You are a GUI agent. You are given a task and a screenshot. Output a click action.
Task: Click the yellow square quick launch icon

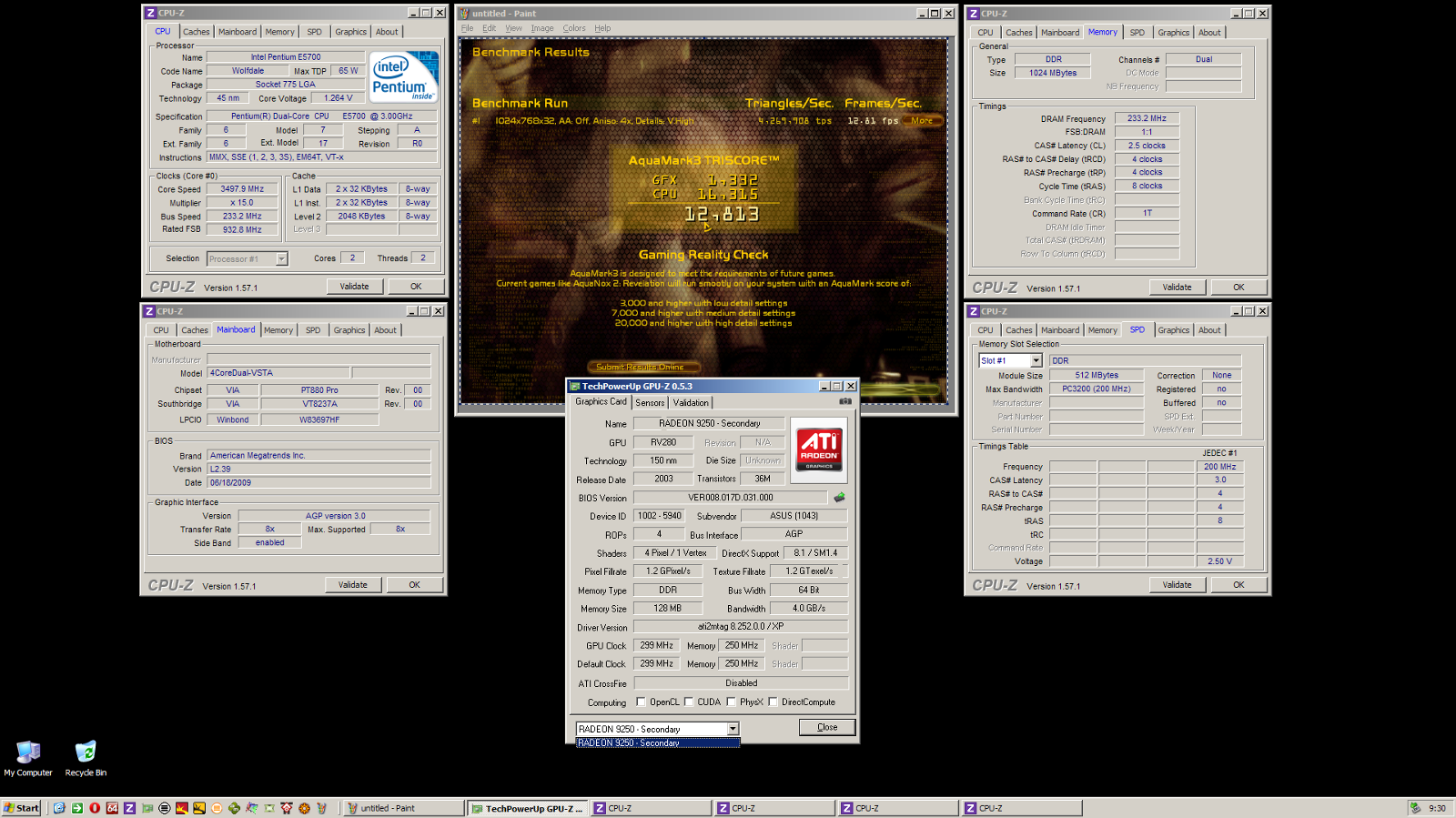pos(199,808)
